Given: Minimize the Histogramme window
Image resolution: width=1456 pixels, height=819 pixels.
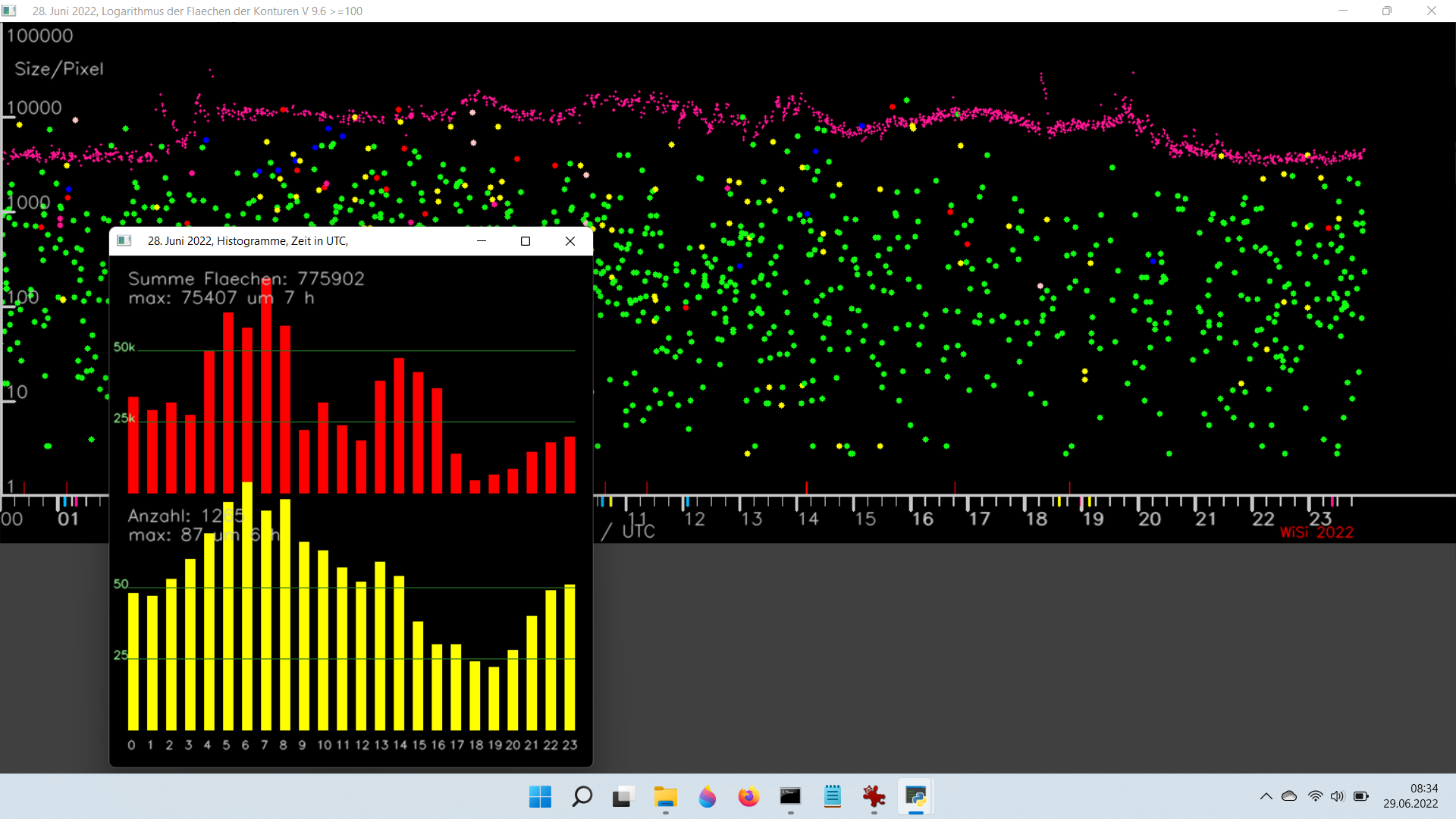Looking at the screenshot, I should click(x=481, y=241).
